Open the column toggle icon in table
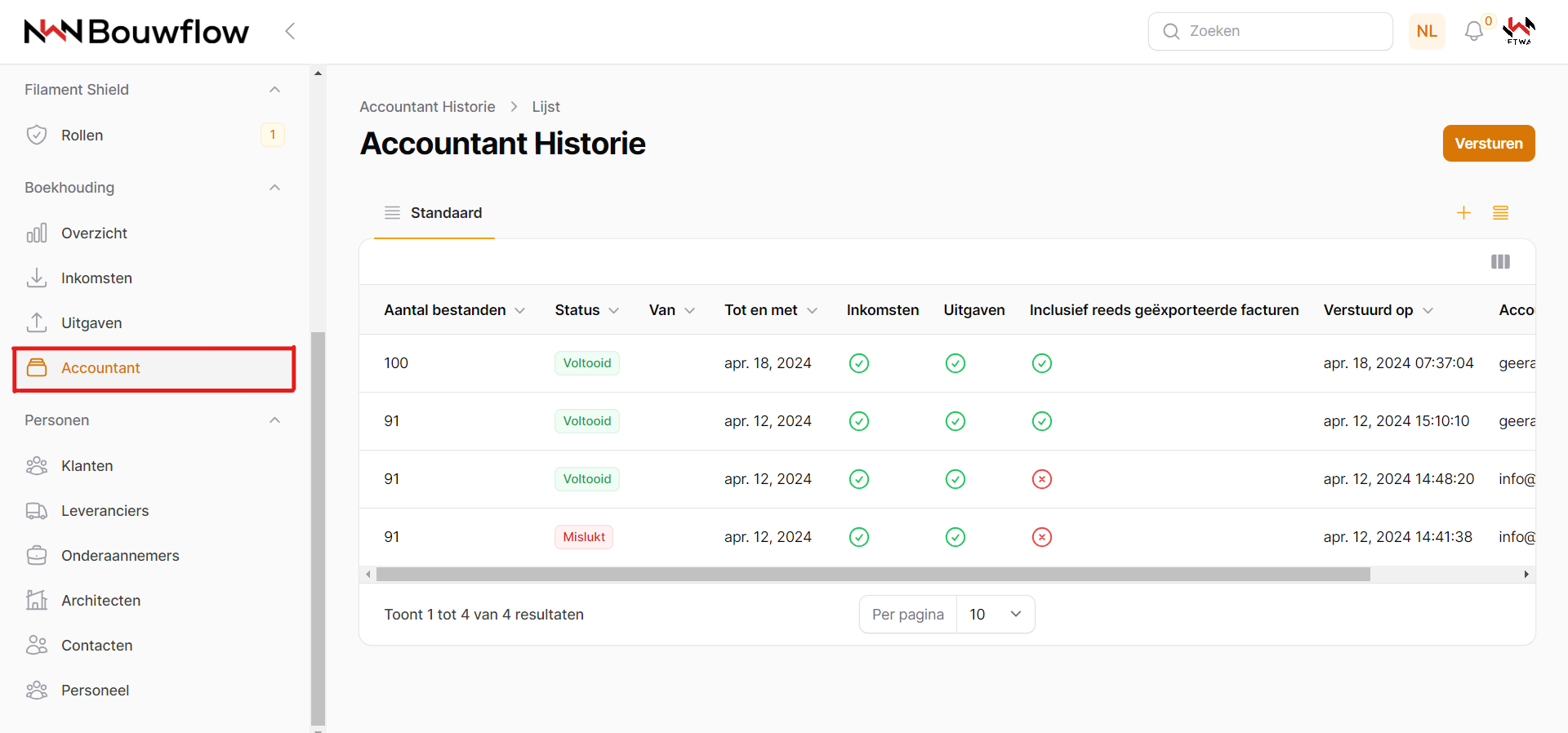 tap(1500, 262)
